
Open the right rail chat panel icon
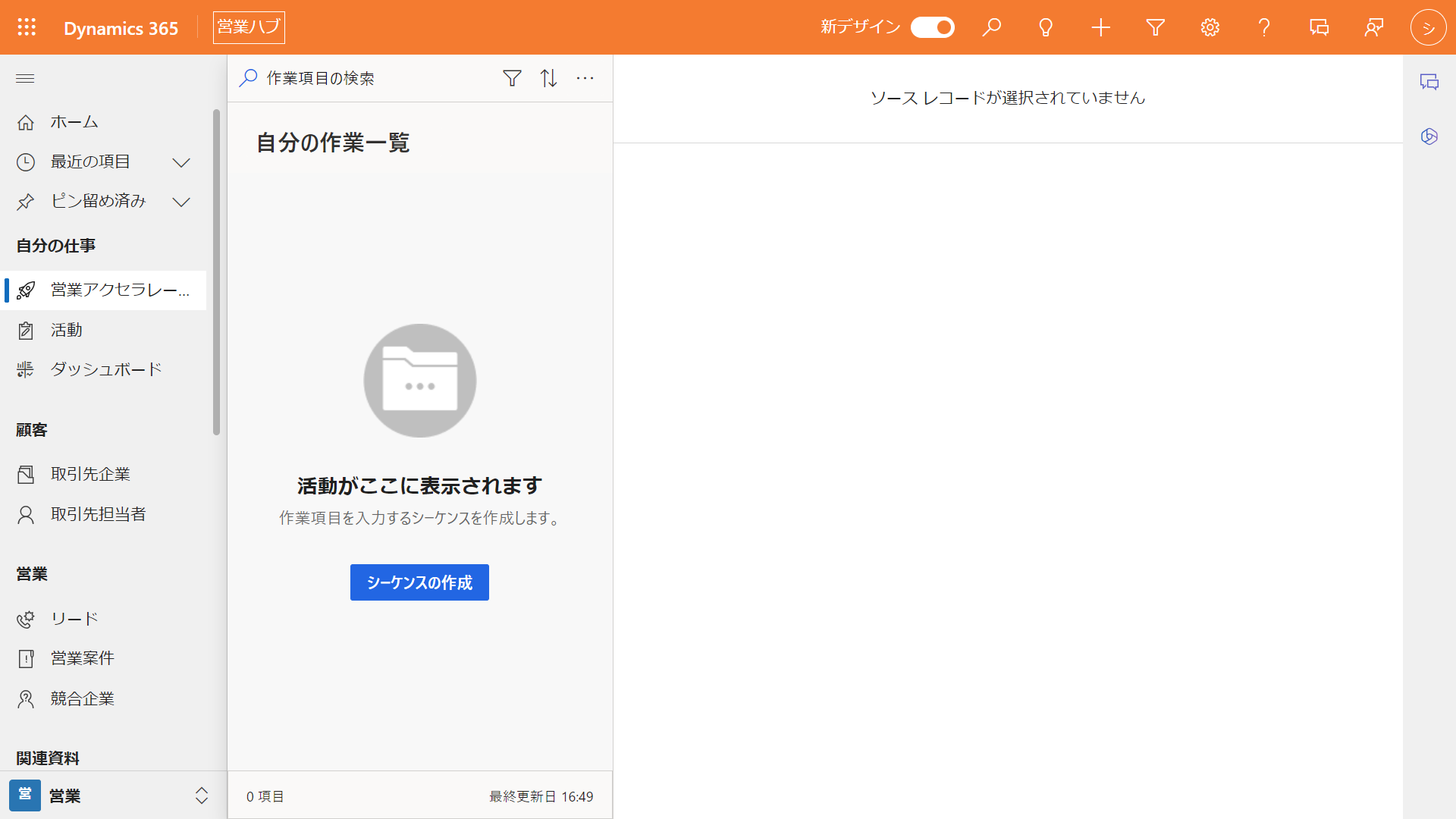1429,82
